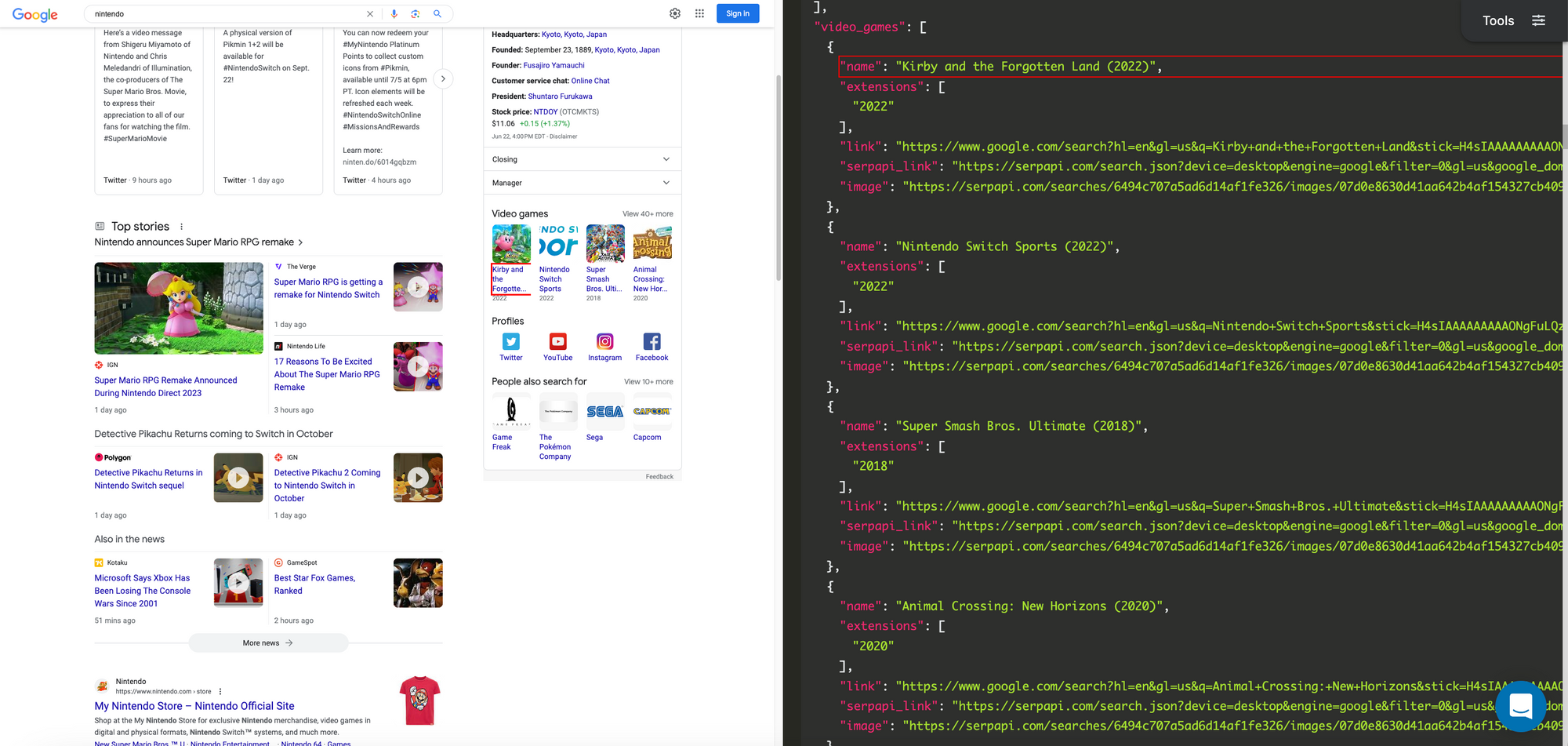Open the Tools panel in JSON viewer
This screenshot has height=746, width=1568.
[1513, 20]
